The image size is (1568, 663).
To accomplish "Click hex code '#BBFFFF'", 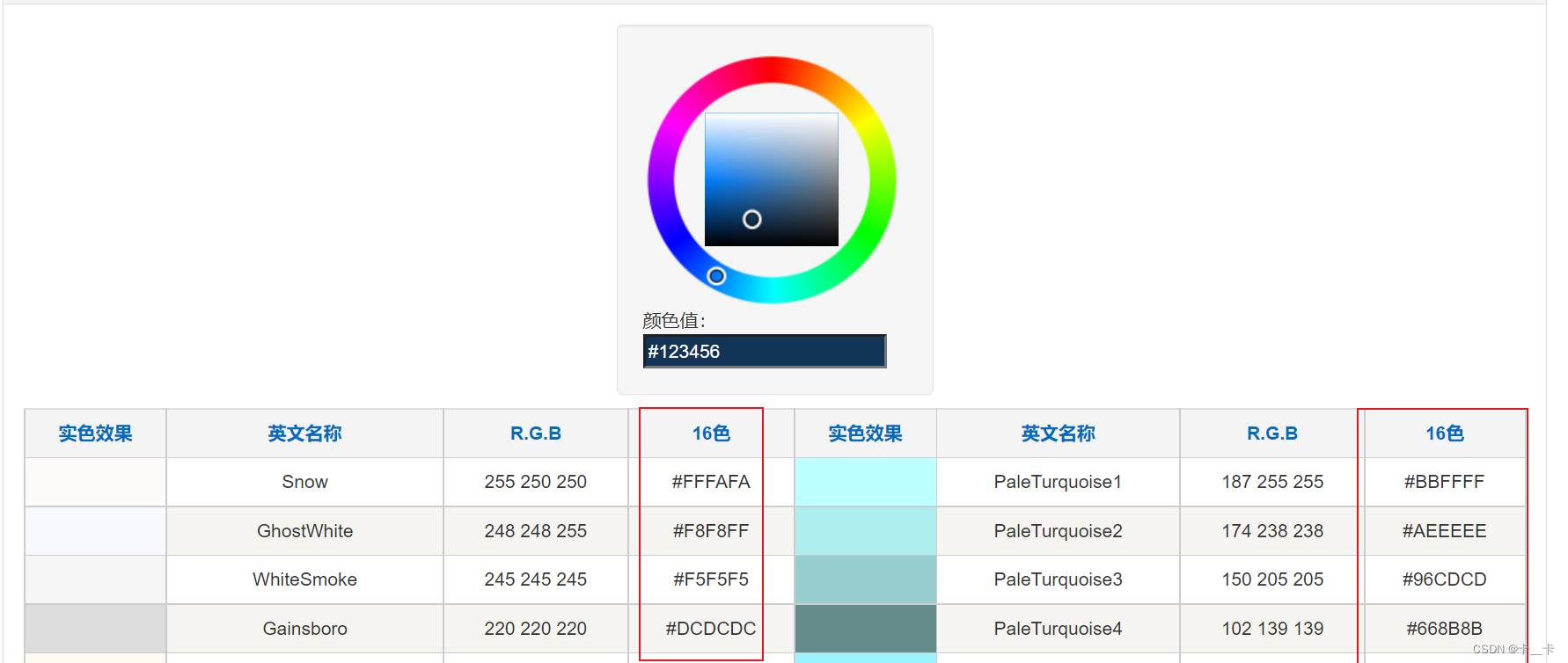I will tap(1444, 482).
